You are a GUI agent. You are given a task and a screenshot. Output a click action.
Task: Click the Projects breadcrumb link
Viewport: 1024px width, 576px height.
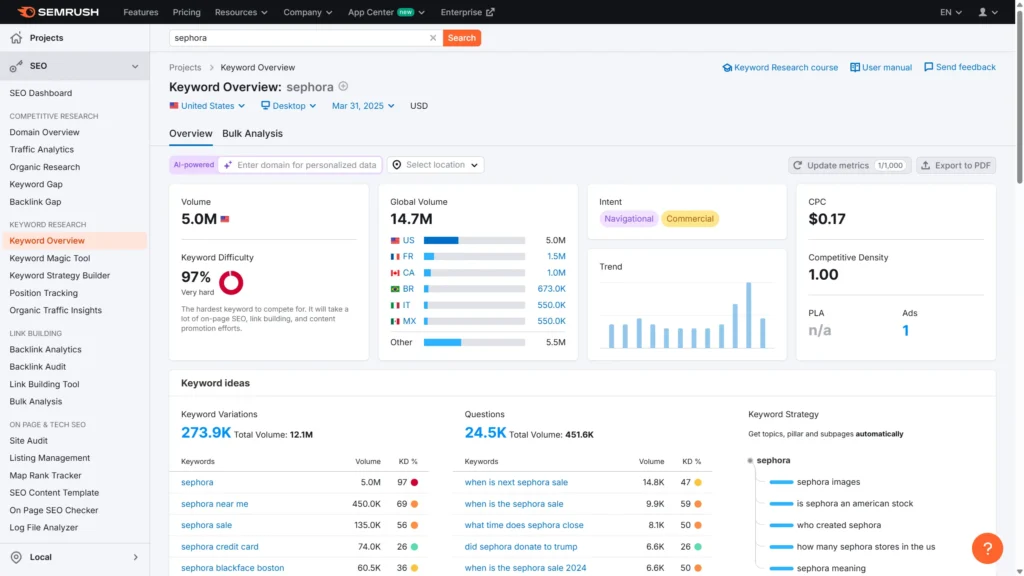click(185, 67)
